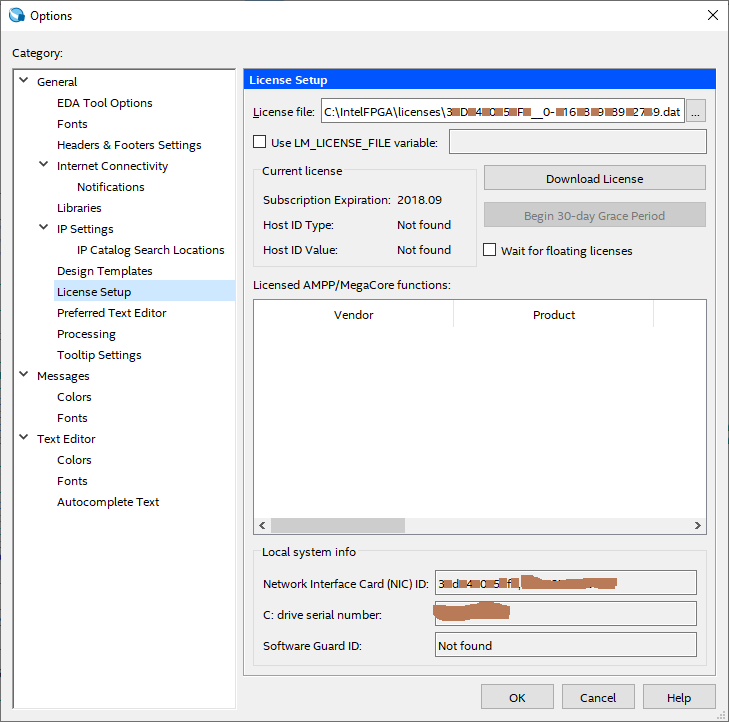Open Autocomplete Text settings
Screen dimensions: 729x722
point(108,502)
